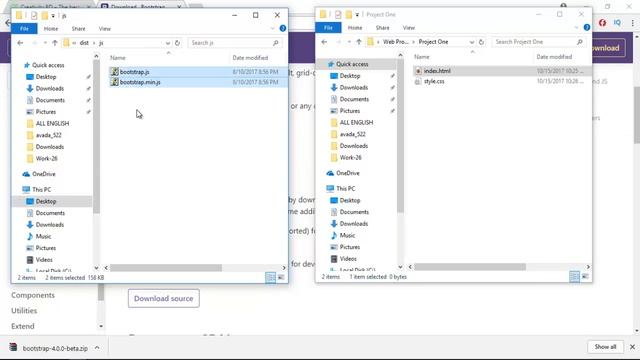The width and height of the screenshot is (640, 360).
Task: Open Quick access in Project One sidebar
Action: [352, 64]
